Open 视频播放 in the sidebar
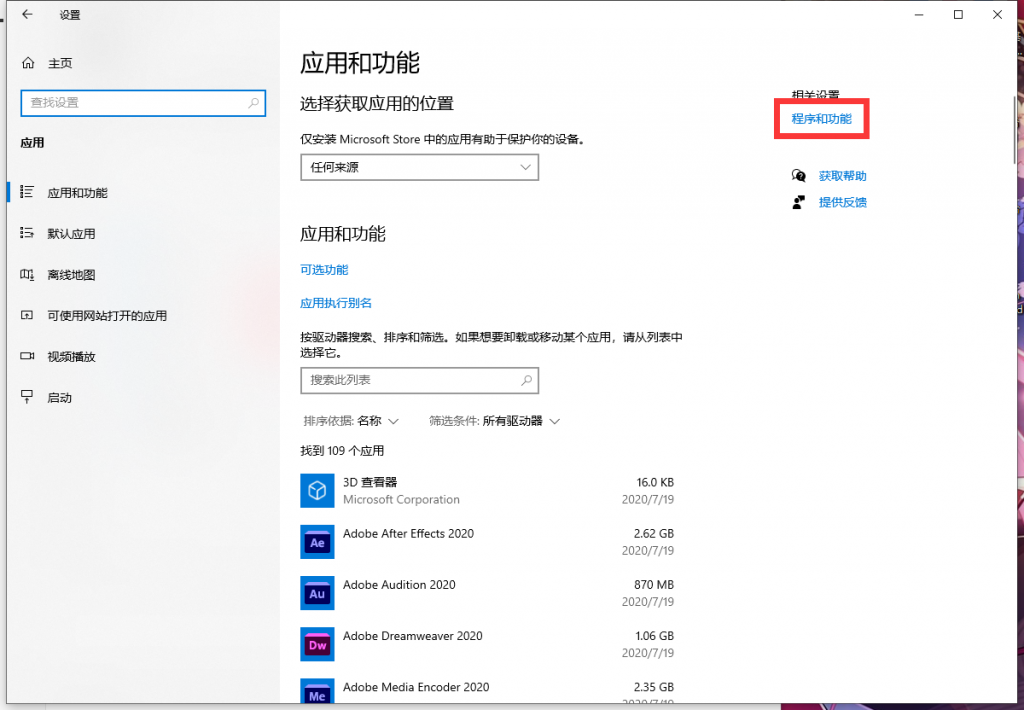The image size is (1024, 710). 71,357
